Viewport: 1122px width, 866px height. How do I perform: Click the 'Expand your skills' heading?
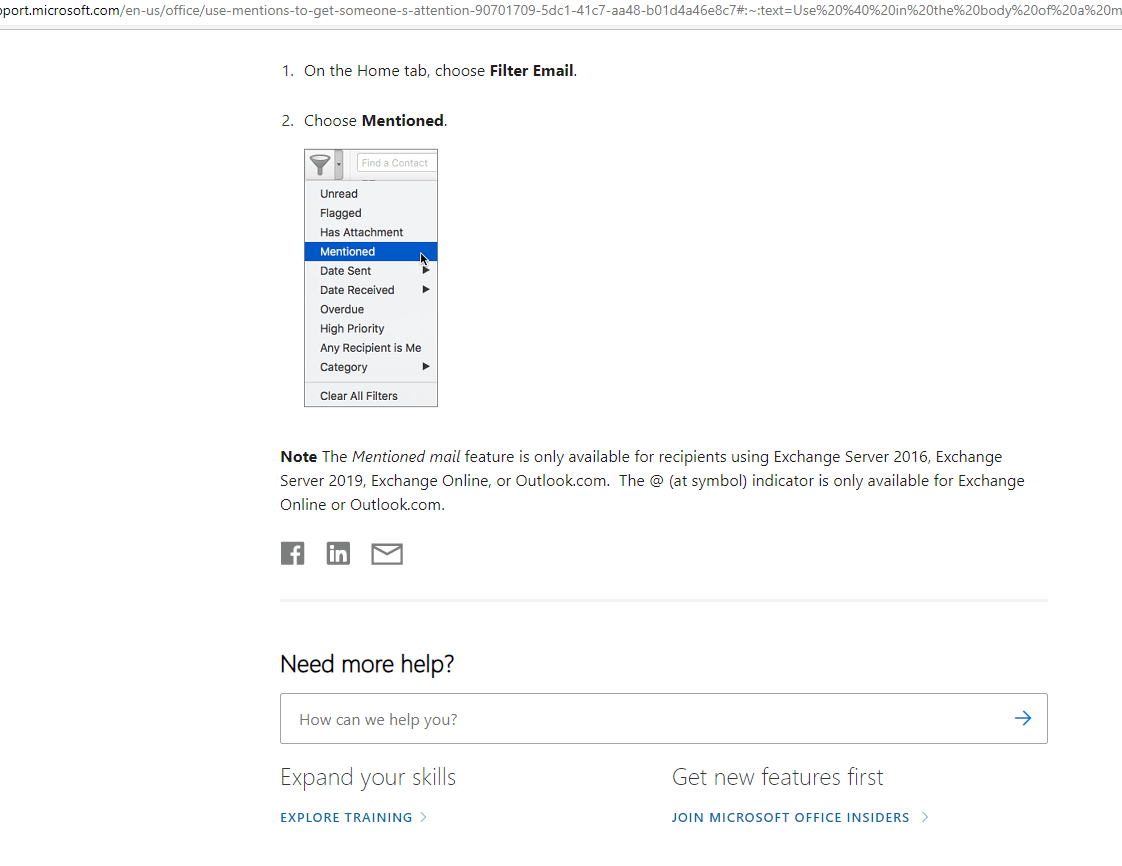pyautogui.click(x=368, y=777)
